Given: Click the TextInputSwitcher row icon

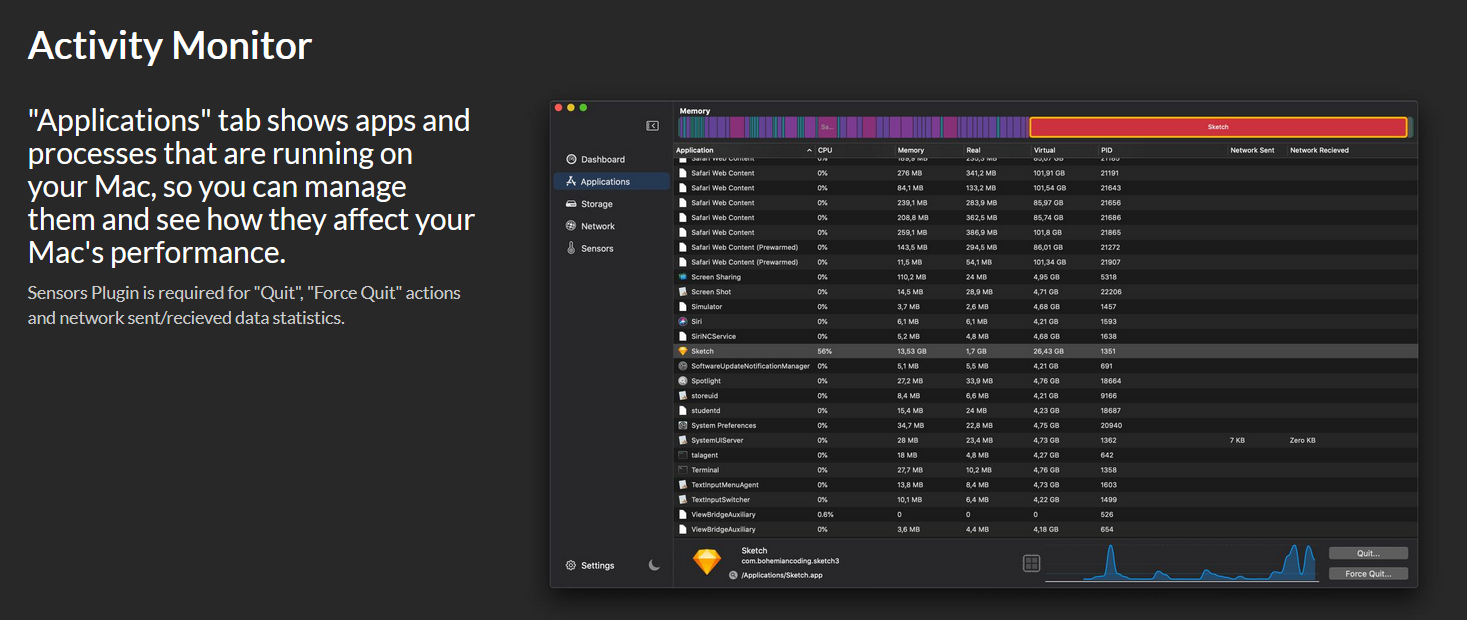Looking at the screenshot, I should pos(682,500).
